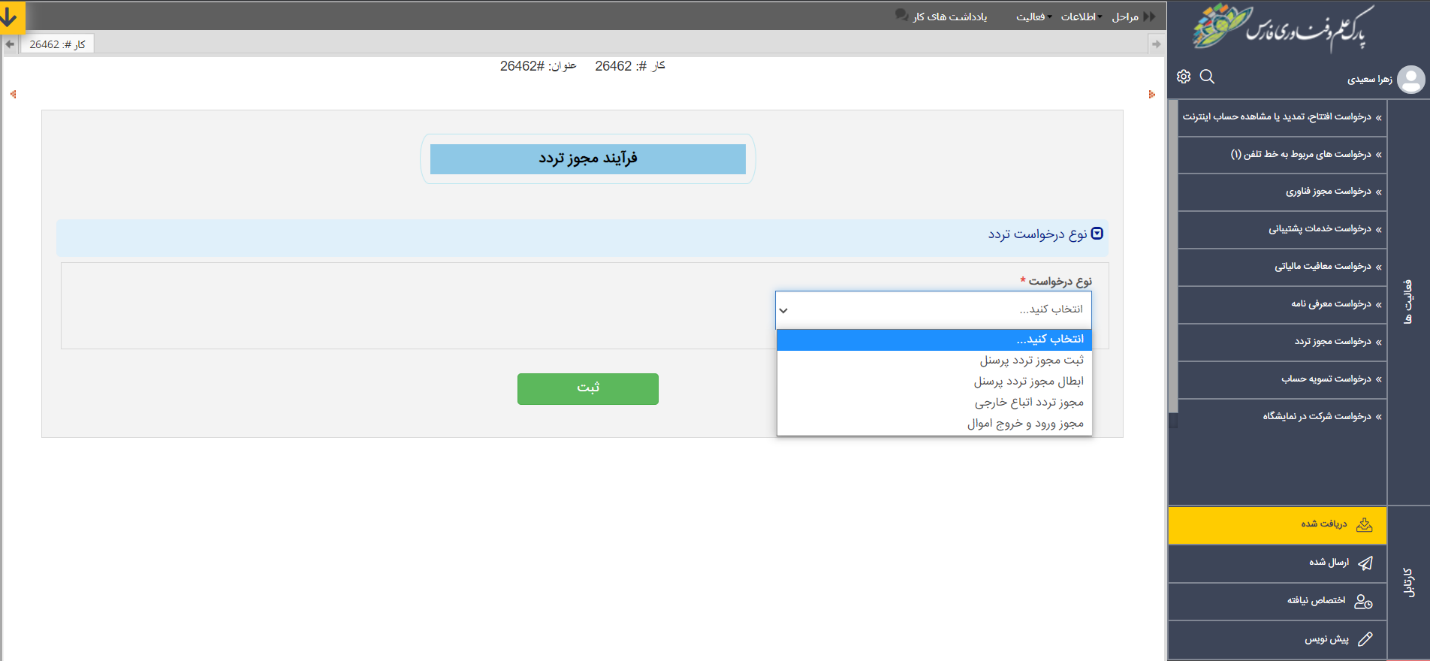This screenshot has height=661, width=1430.
Task: Collapse the نوع درخواست تردد section
Action: click(x=1097, y=234)
